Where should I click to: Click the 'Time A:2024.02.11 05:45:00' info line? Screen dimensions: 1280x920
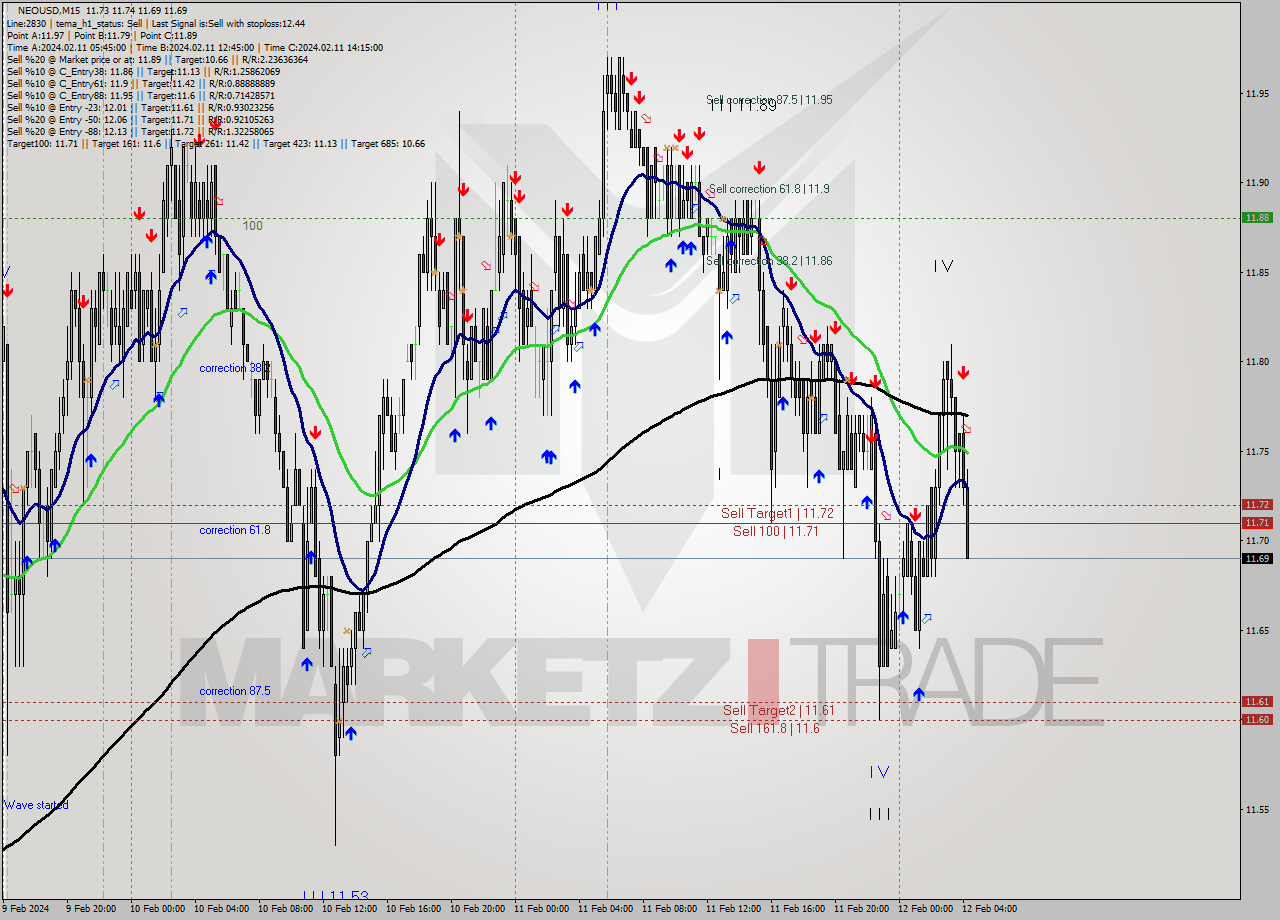point(194,47)
